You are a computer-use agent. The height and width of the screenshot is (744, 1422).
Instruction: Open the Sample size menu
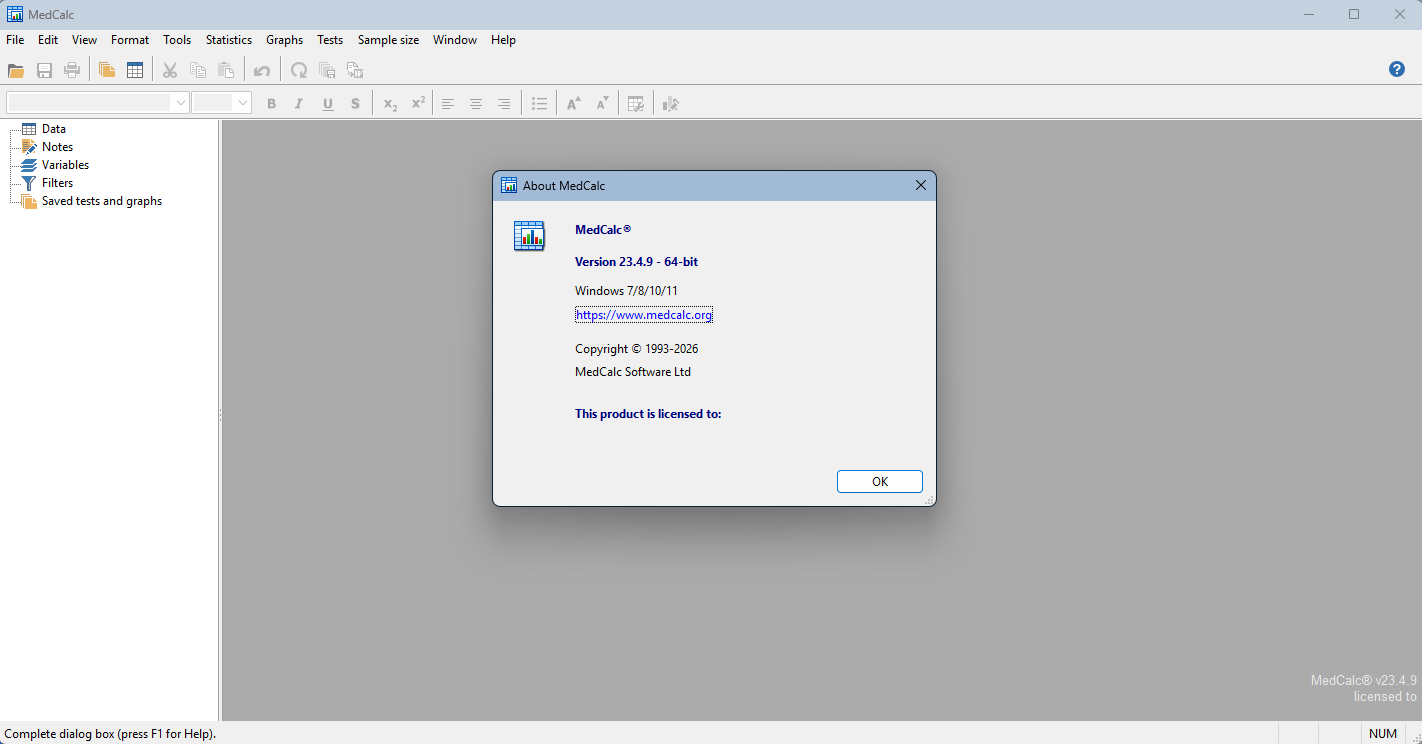[x=388, y=40]
